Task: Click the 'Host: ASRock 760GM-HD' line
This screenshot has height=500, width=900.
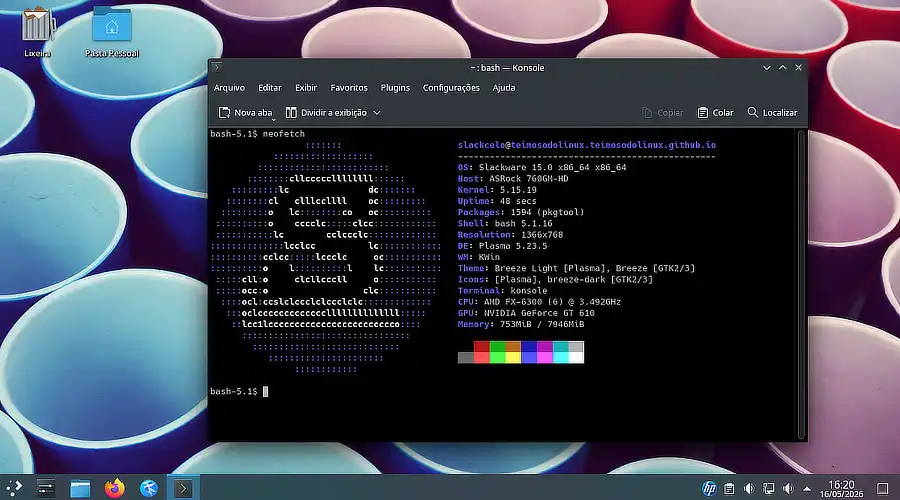Action: click(x=513, y=179)
